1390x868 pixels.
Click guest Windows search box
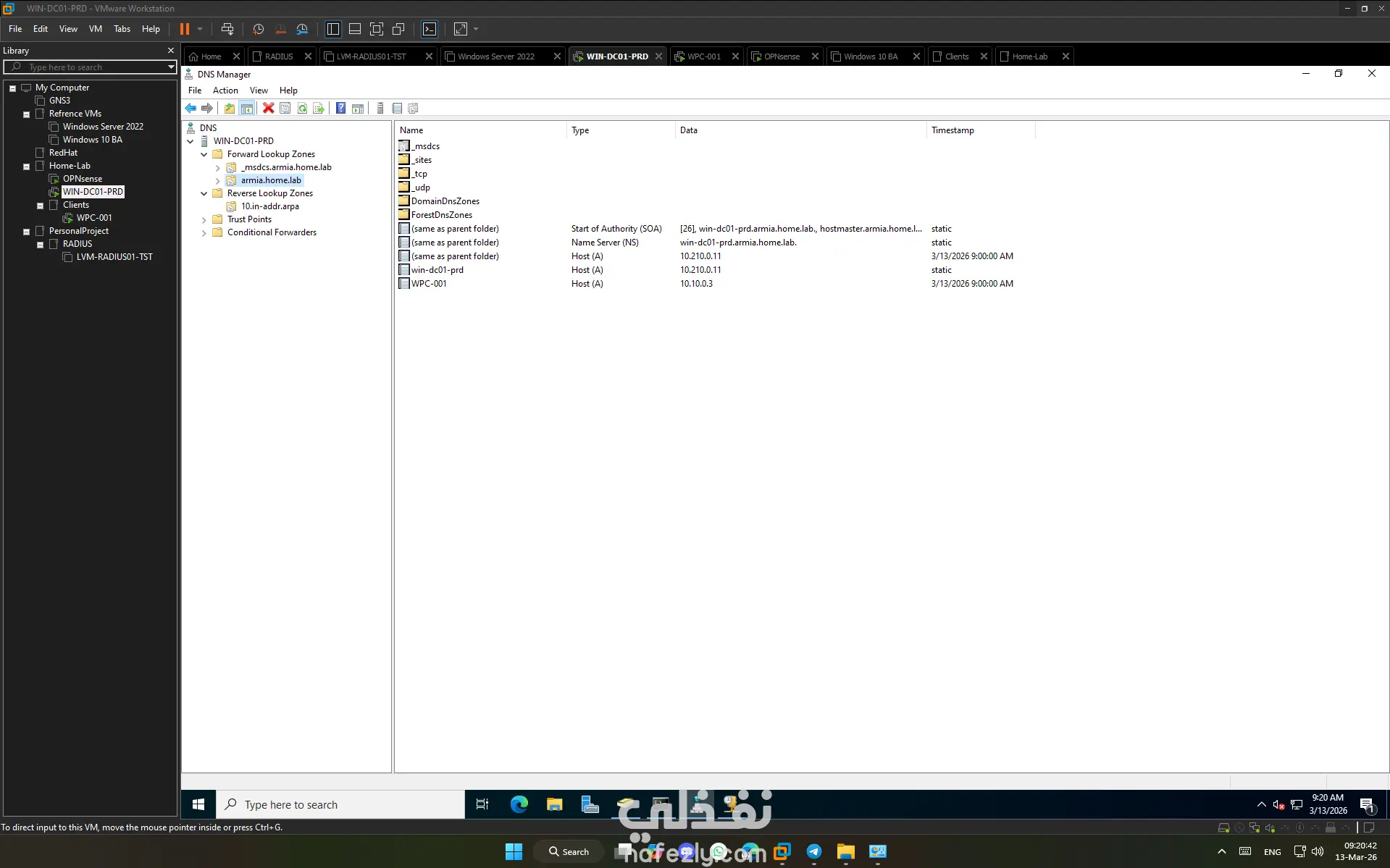point(340,804)
